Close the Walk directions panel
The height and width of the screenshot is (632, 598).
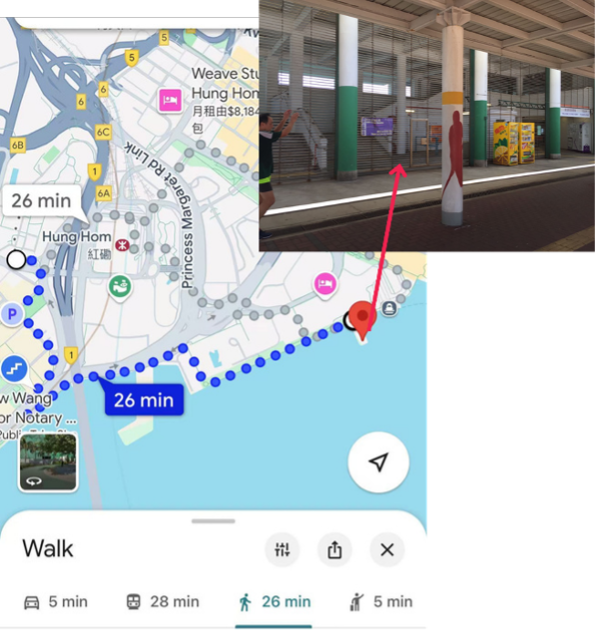click(388, 552)
